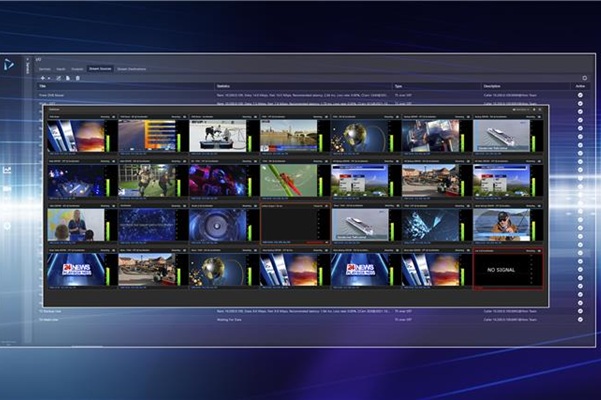Open the London Parliament river feed thumbnail

pyautogui.click(x=289, y=136)
